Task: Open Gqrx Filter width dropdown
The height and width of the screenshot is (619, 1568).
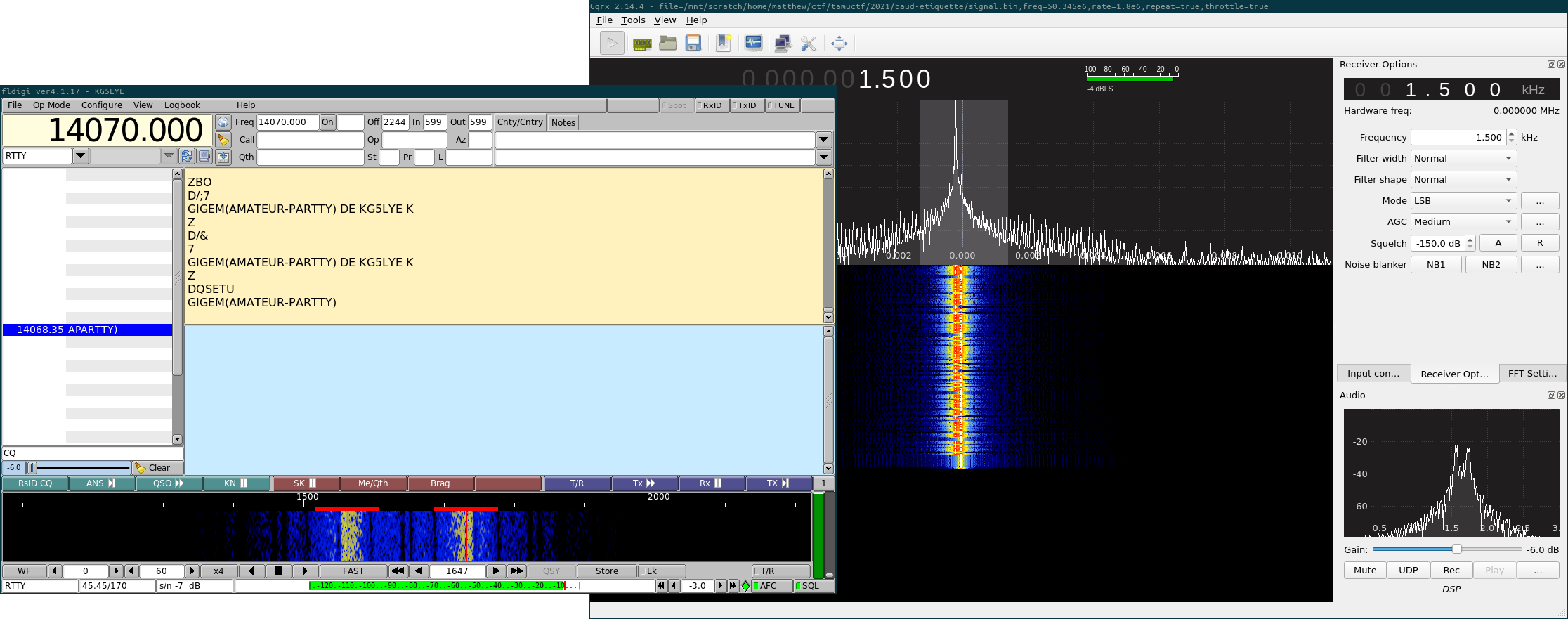Action: pos(1463,159)
